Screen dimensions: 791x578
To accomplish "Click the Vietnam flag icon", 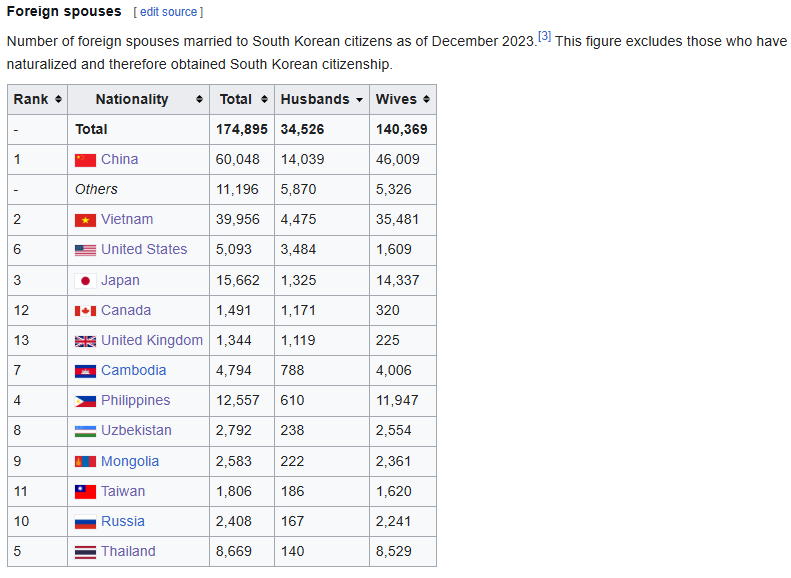I will tap(85, 220).
